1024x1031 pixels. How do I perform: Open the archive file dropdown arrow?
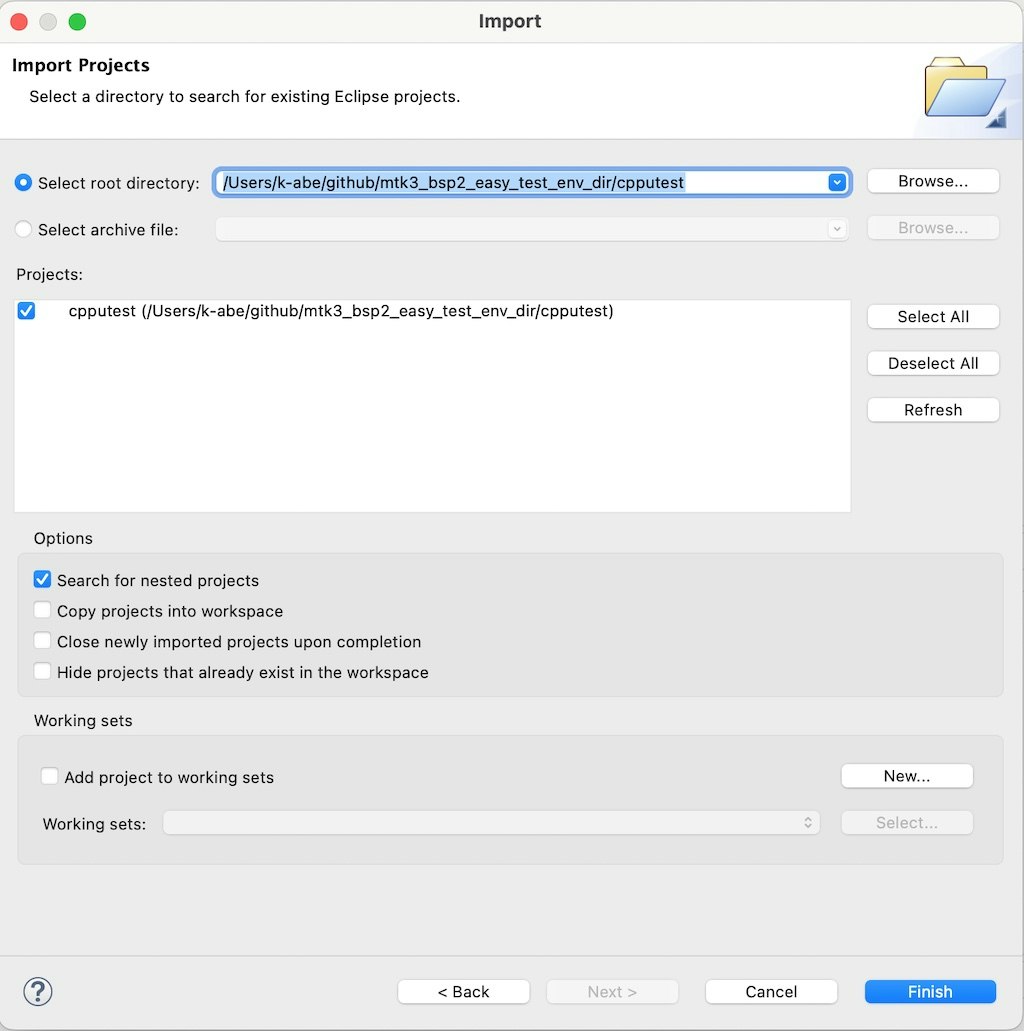[837, 228]
